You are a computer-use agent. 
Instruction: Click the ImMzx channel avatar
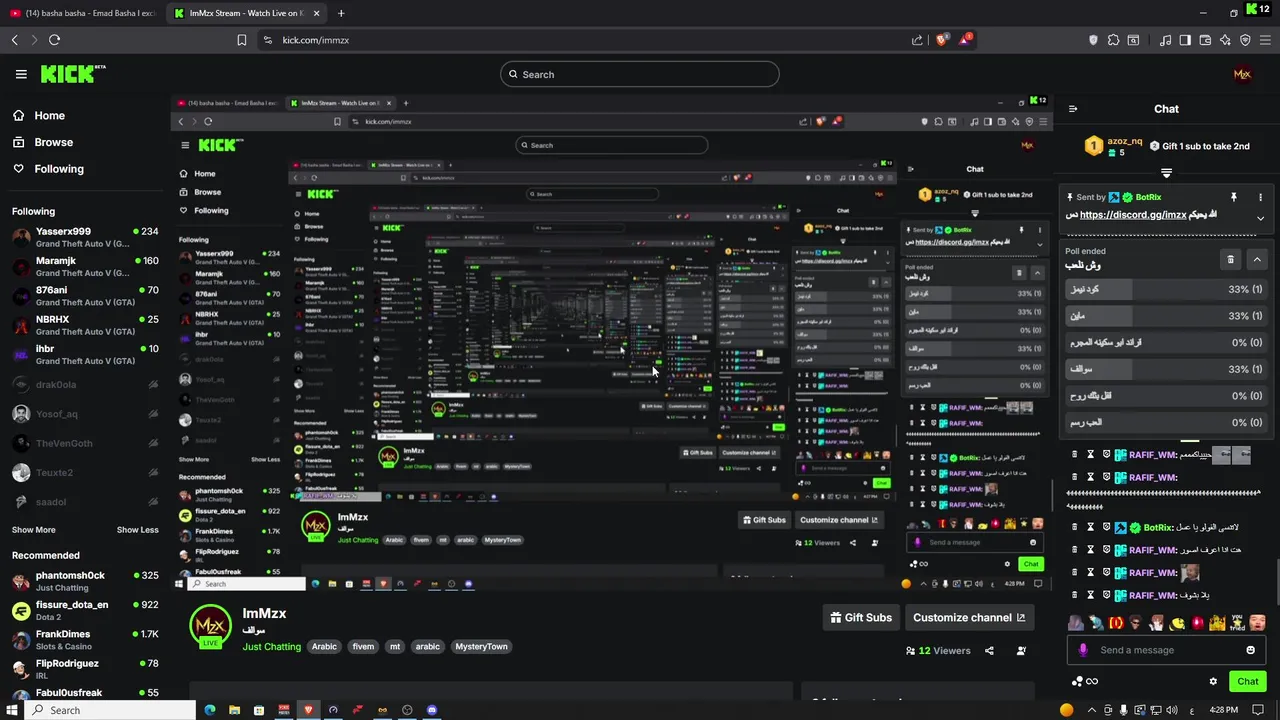210,626
